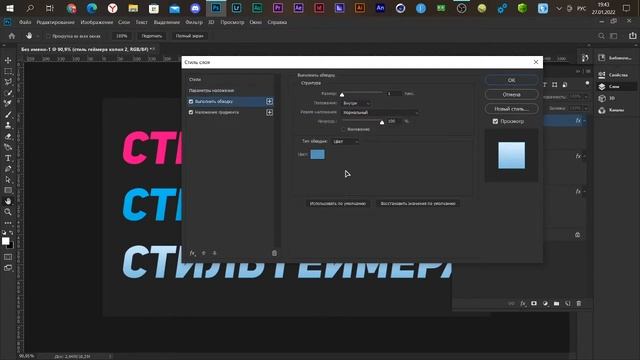Open the stroke color swatch
640x360 pixels.
(318, 154)
